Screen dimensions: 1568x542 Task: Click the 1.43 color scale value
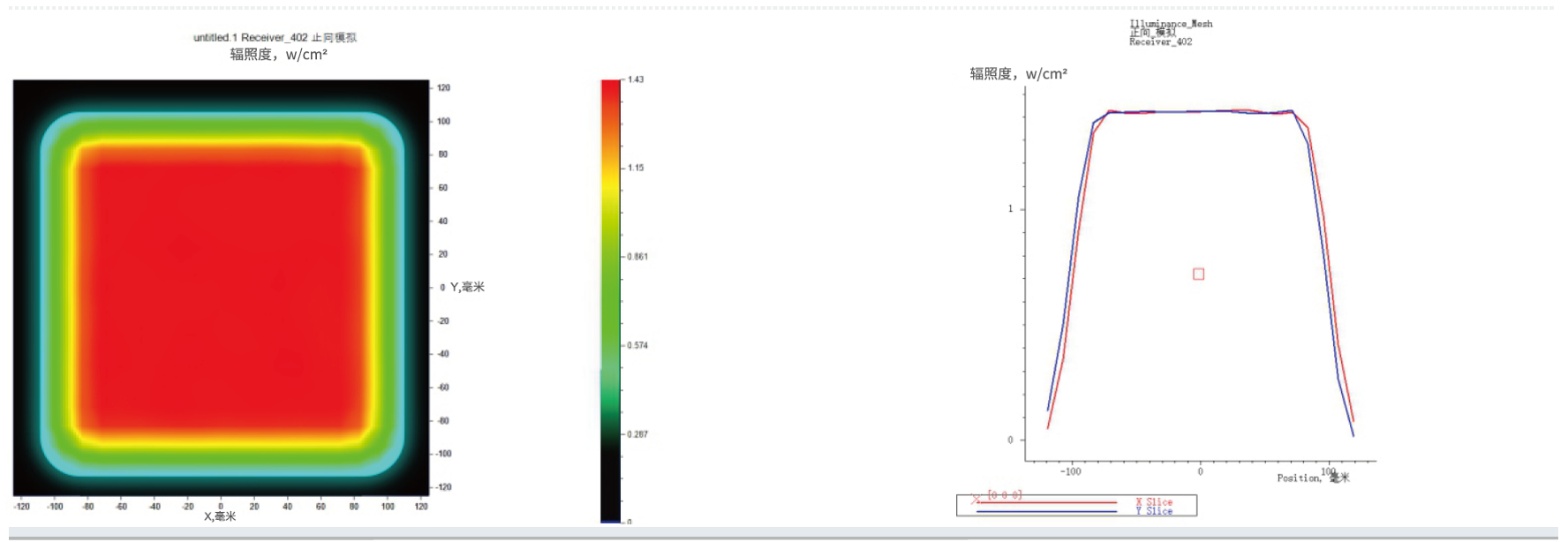coord(636,79)
